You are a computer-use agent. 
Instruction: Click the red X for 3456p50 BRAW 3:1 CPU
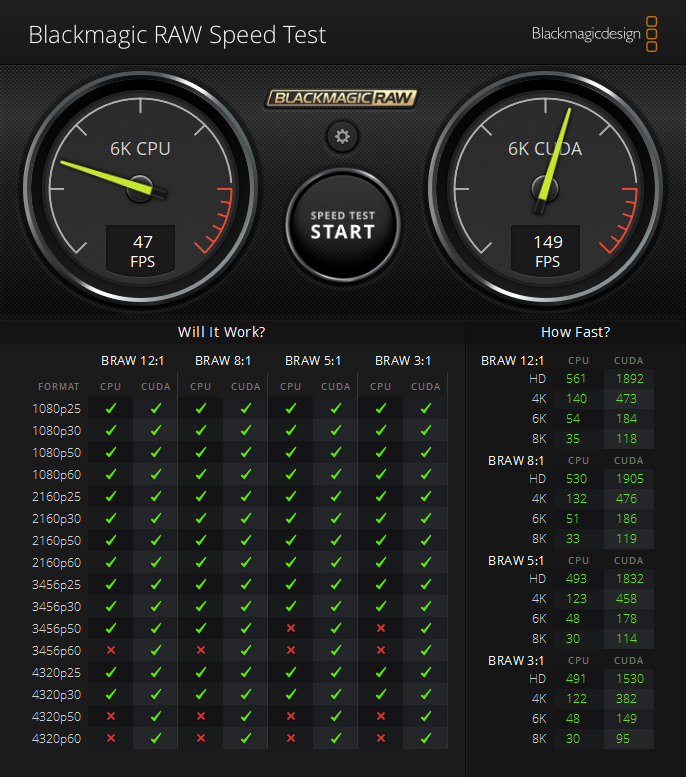click(x=381, y=628)
